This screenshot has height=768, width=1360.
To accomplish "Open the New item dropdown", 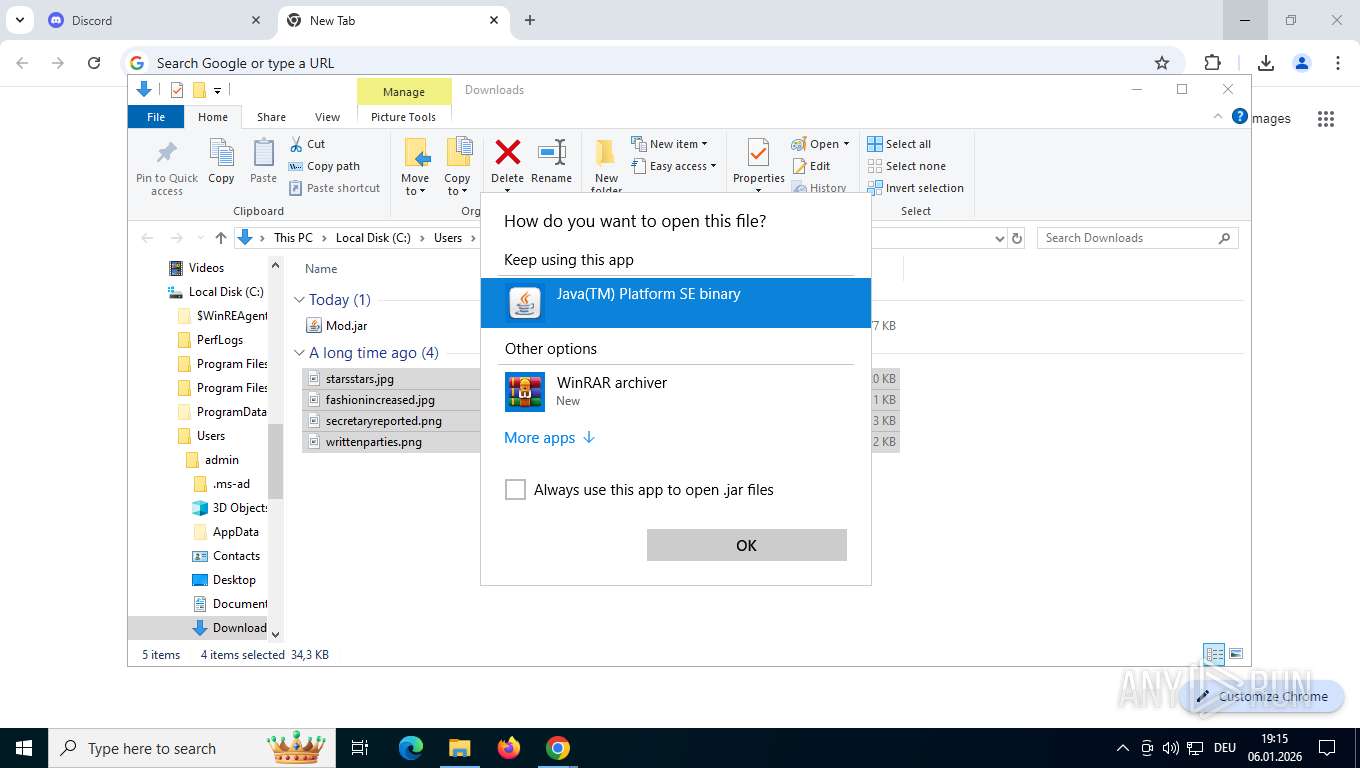I will [670, 144].
